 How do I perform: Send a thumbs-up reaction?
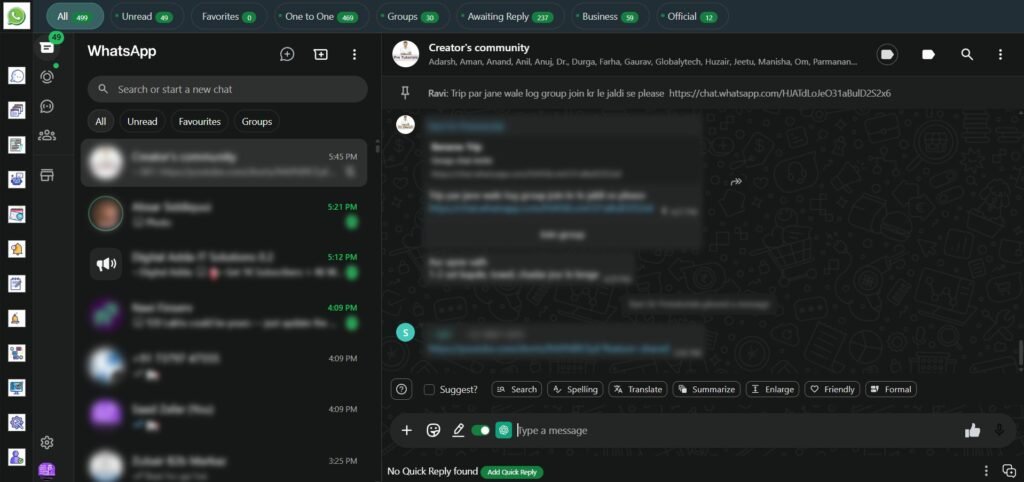[x=972, y=430]
